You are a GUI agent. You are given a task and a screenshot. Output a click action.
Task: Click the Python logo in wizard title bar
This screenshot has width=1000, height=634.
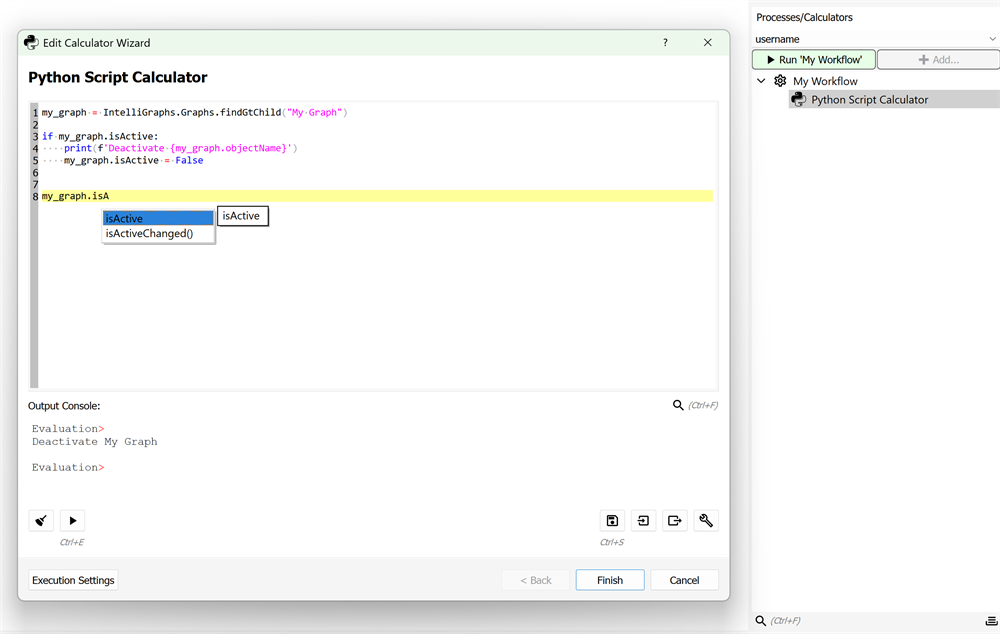[x=31, y=43]
